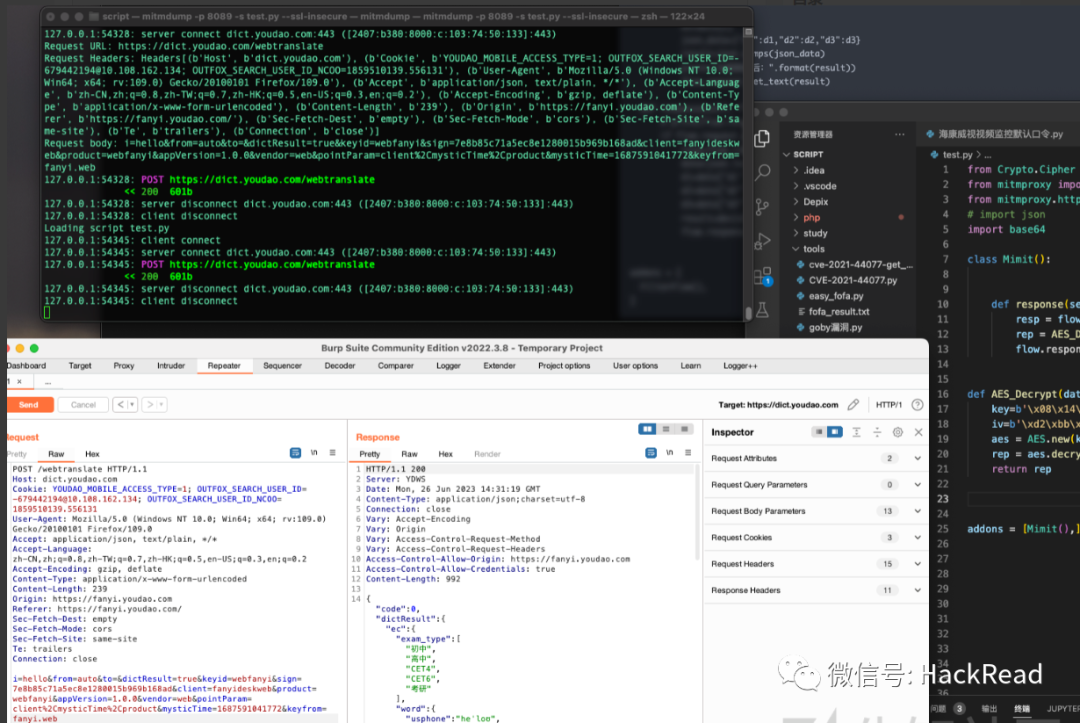Switch Inspector to left-docked layout toggle
The width and height of the screenshot is (1080, 723).
tap(818, 432)
